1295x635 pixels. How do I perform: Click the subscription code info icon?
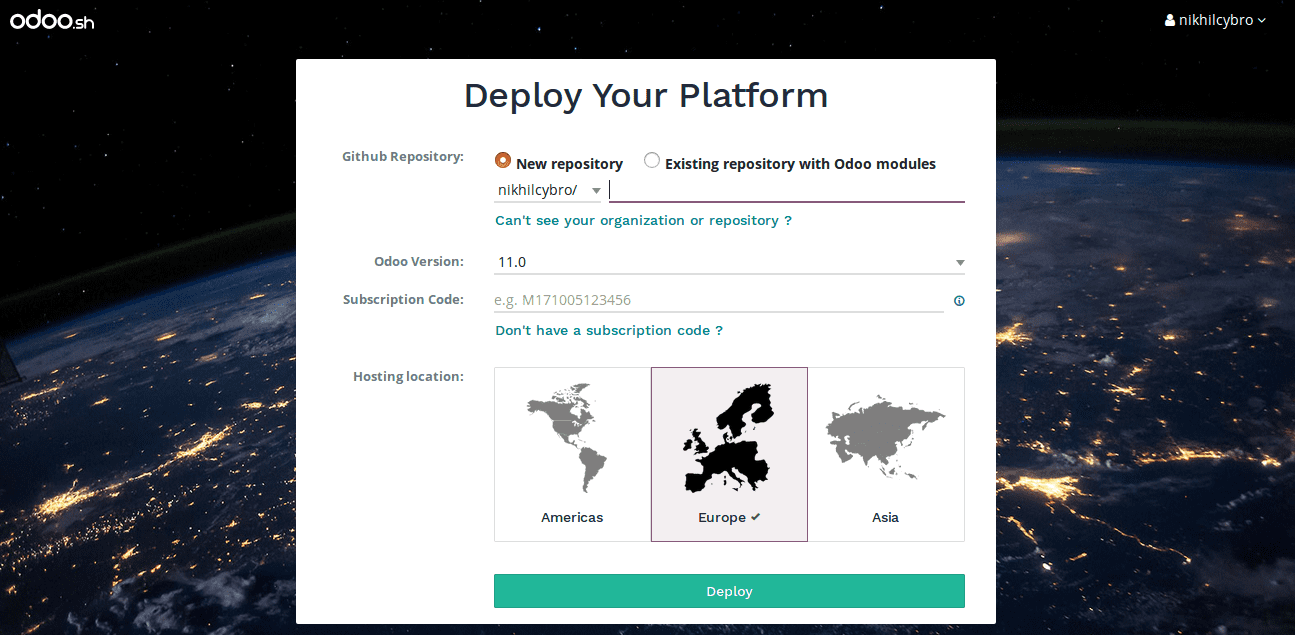[959, 300]
